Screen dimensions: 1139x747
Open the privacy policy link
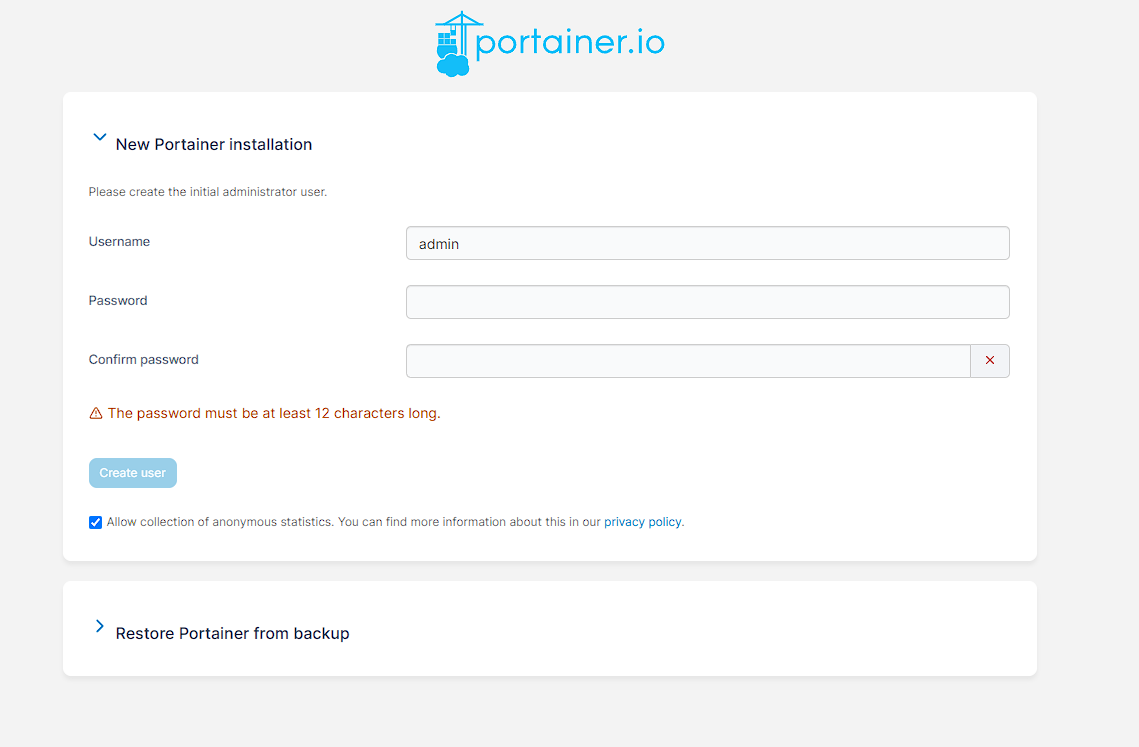point(642,522)
